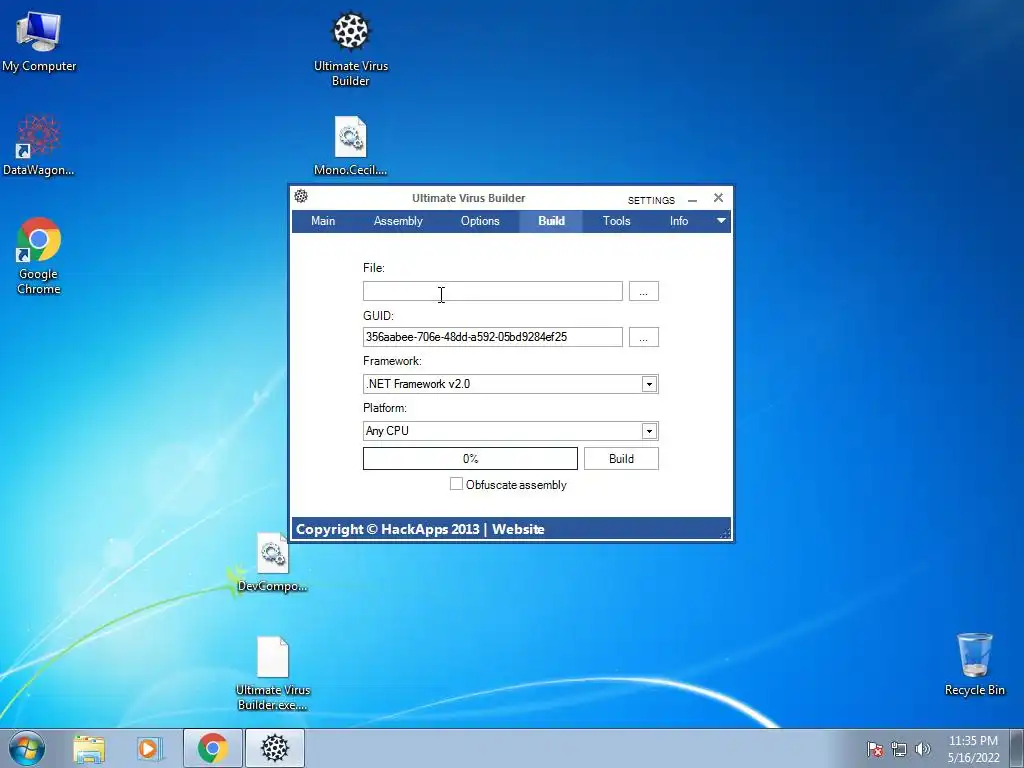1024x768 pixels.
Task: Open the Assembly tab
Action: [398, 221]
